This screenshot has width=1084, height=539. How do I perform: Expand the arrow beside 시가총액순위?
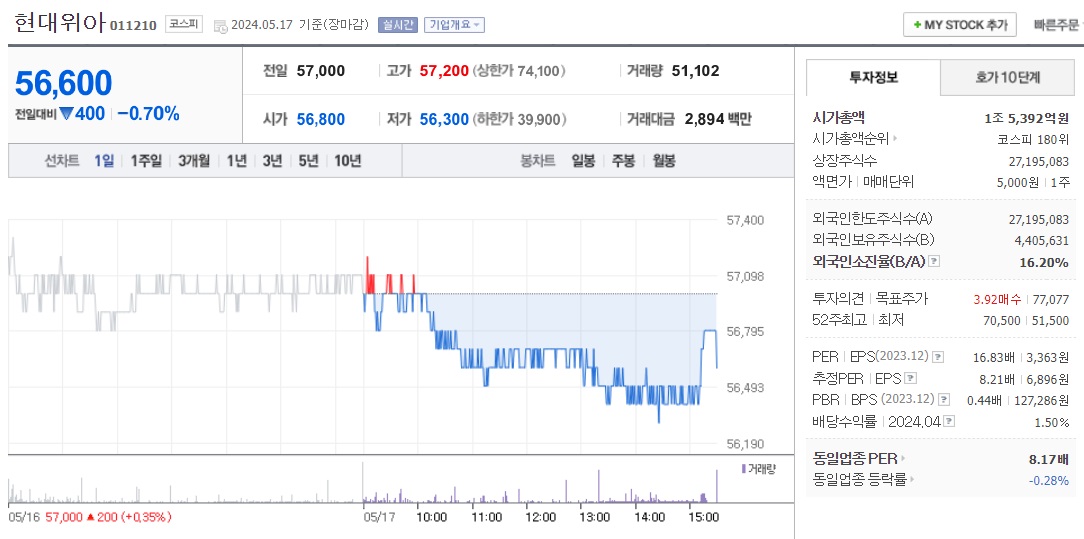[x=896, y=139]
